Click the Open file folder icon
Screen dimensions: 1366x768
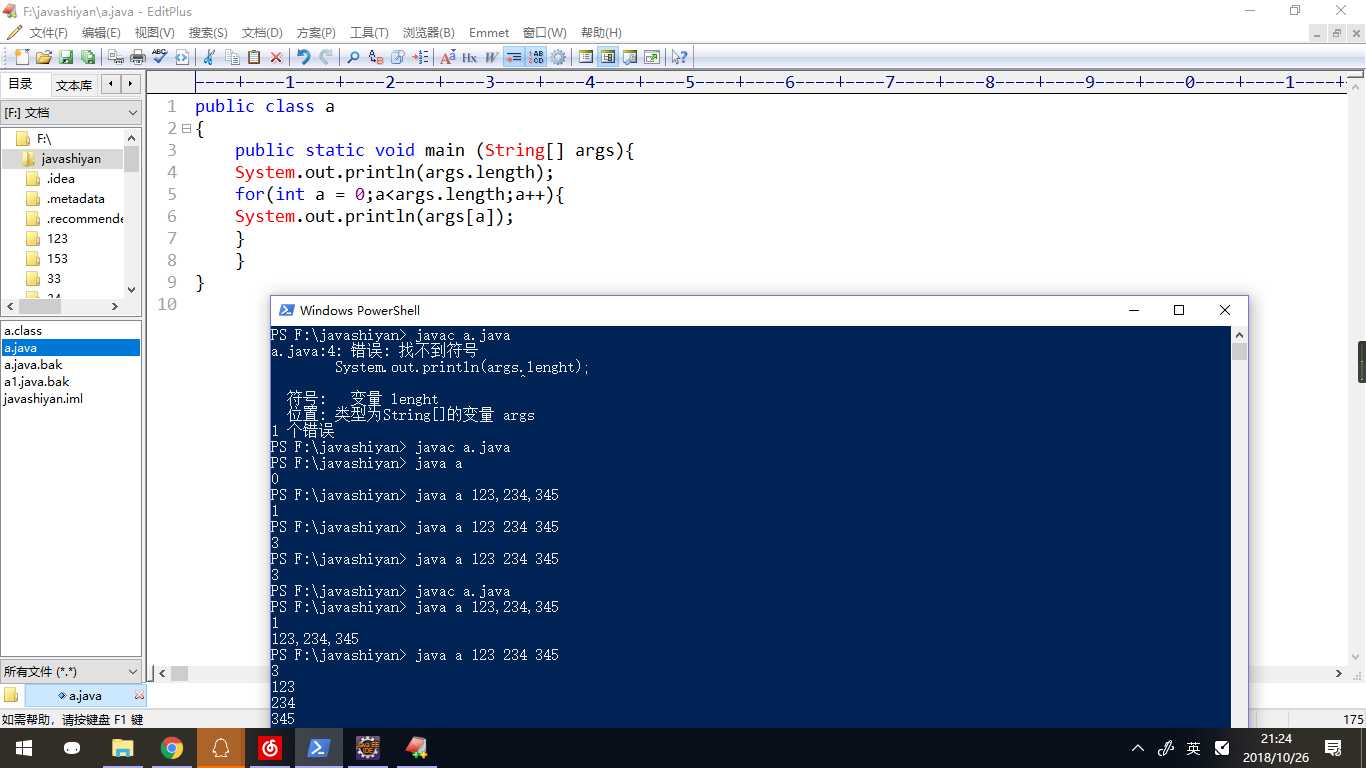pyautogui.click(x=44, y=57)
